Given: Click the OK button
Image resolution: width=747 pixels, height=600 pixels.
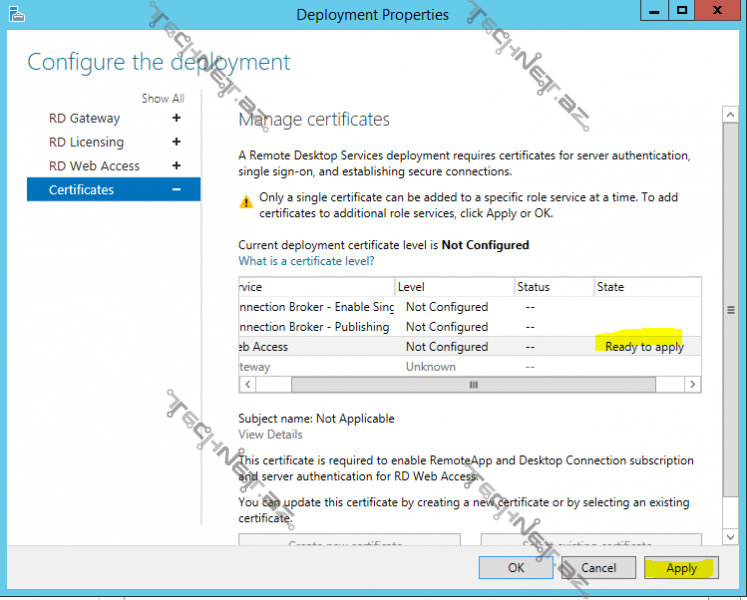Looking at the screenshot, I should click(x=515, y=568).
